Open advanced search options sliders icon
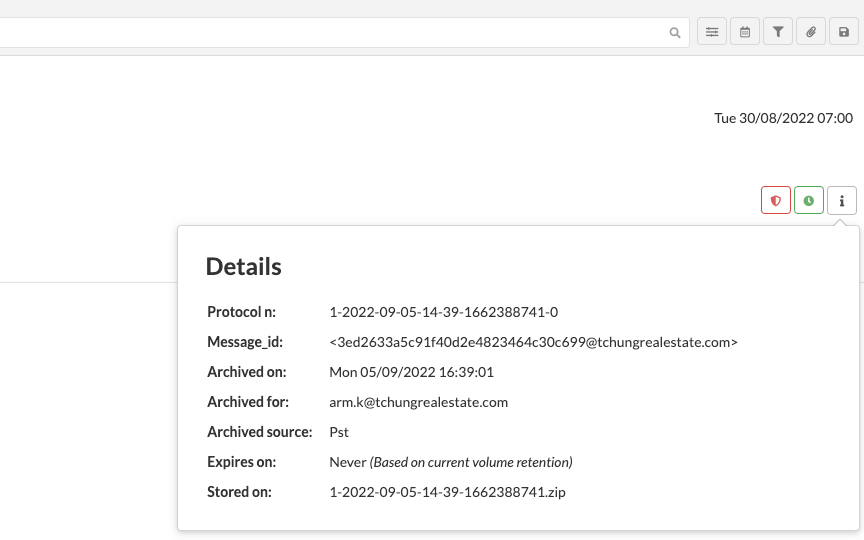 pyautogui.click(x=712, y=32)
